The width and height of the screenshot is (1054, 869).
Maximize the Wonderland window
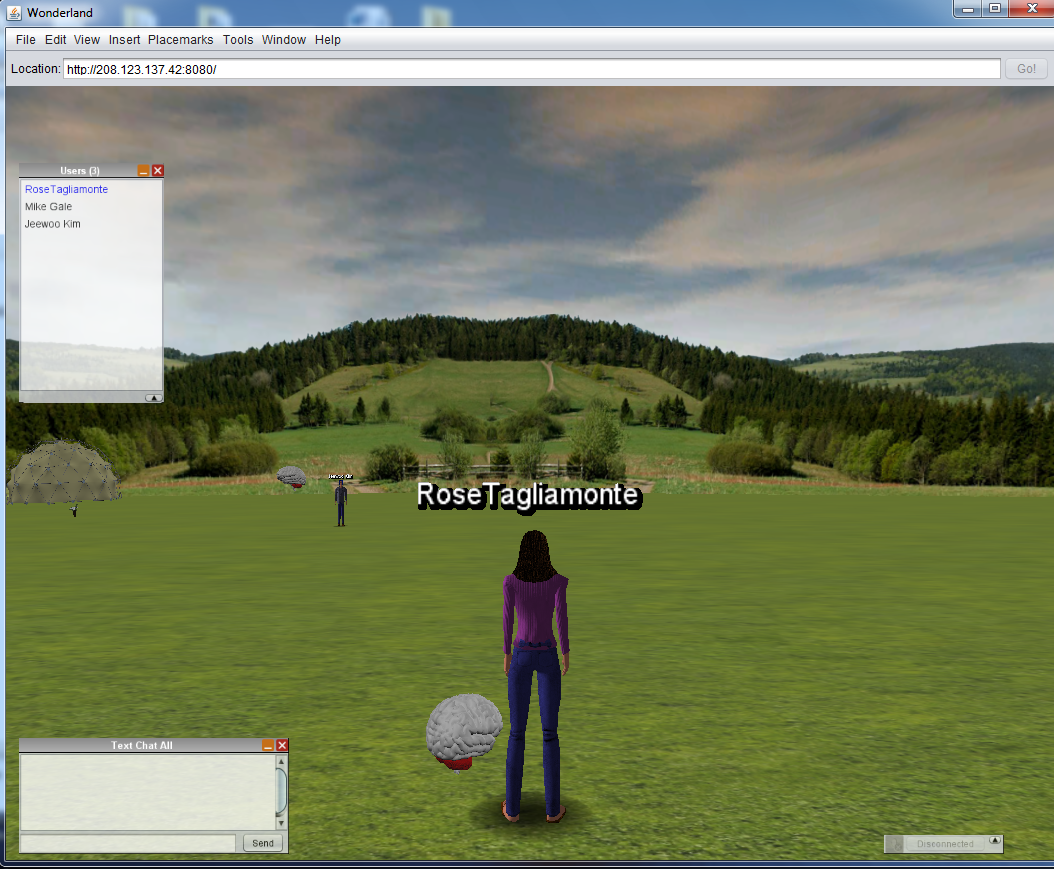point(995,9)
